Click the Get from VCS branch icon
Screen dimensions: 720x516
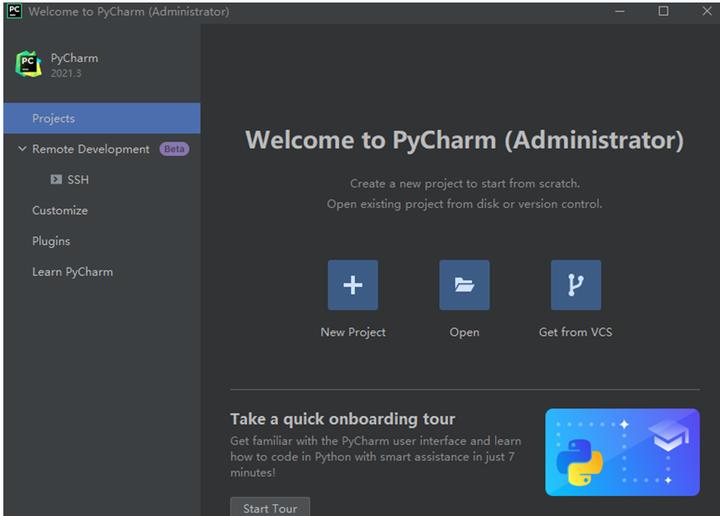pos(576,285)
